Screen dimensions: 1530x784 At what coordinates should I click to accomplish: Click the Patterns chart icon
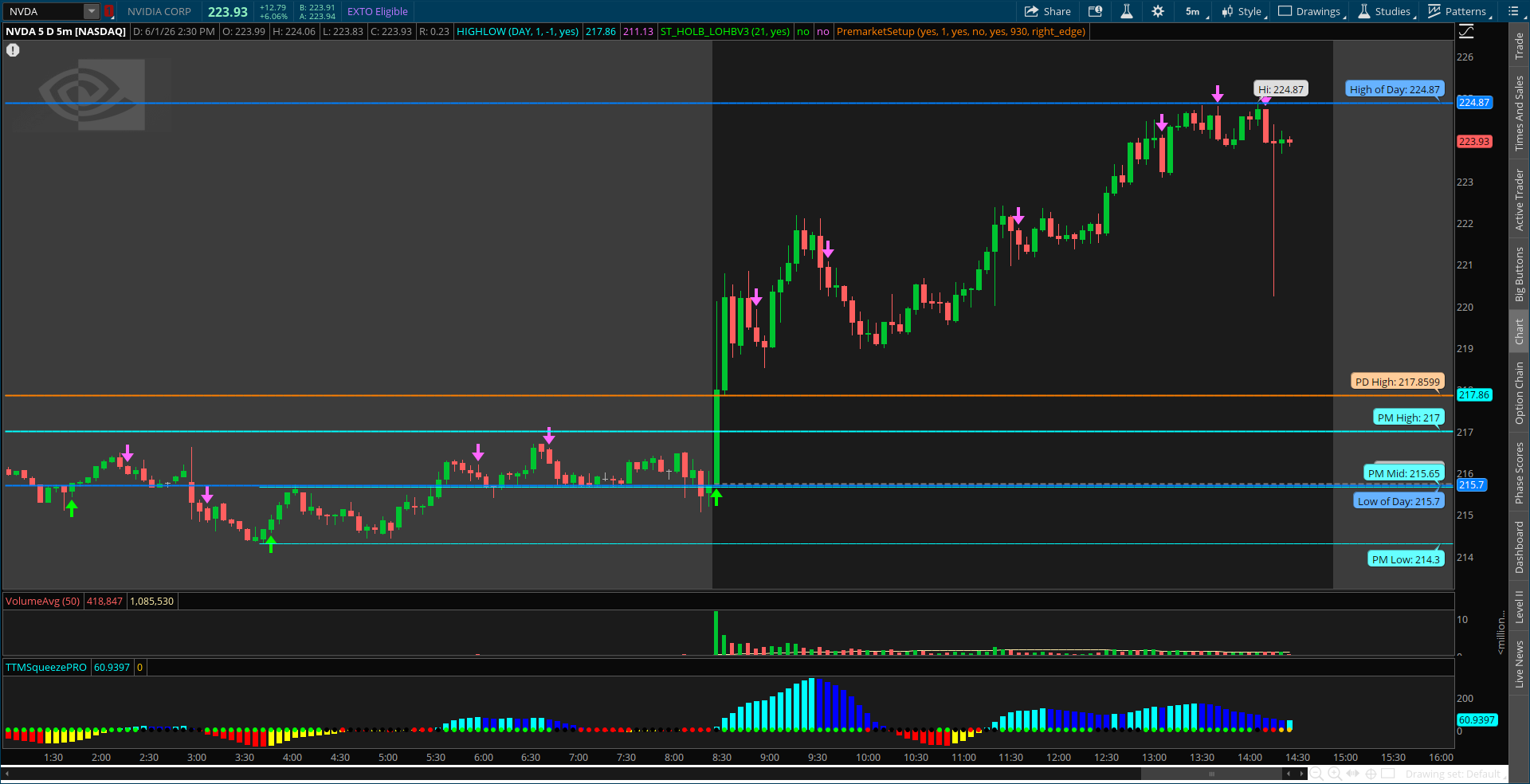click(1434, 11)
